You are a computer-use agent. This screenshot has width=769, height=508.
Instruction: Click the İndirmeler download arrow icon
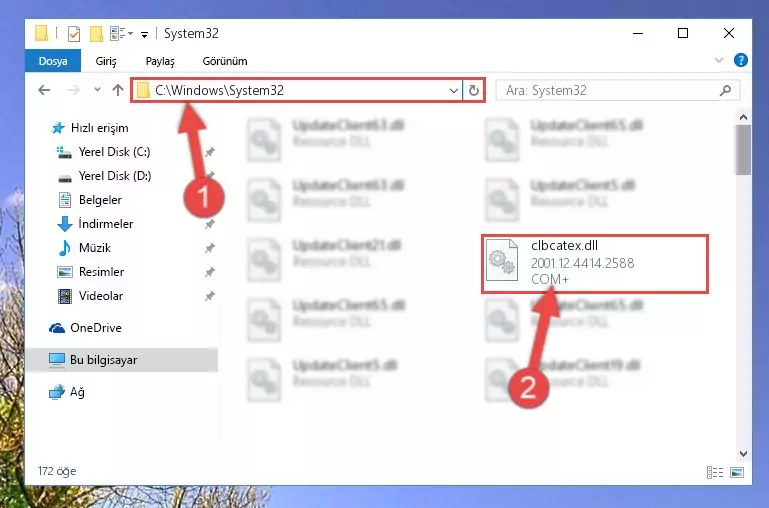pos(65,225)
